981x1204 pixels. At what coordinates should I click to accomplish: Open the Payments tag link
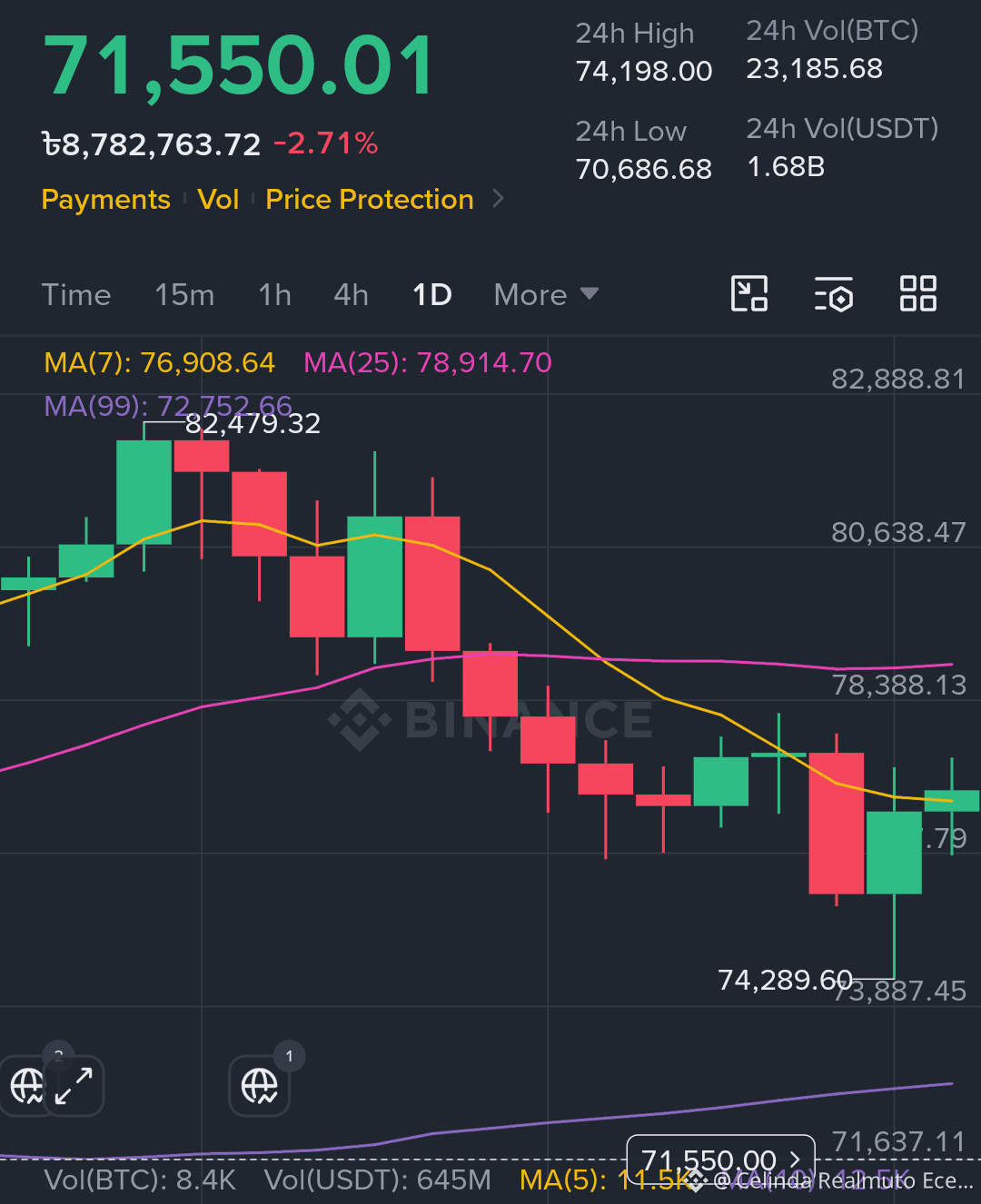point(106,199)
